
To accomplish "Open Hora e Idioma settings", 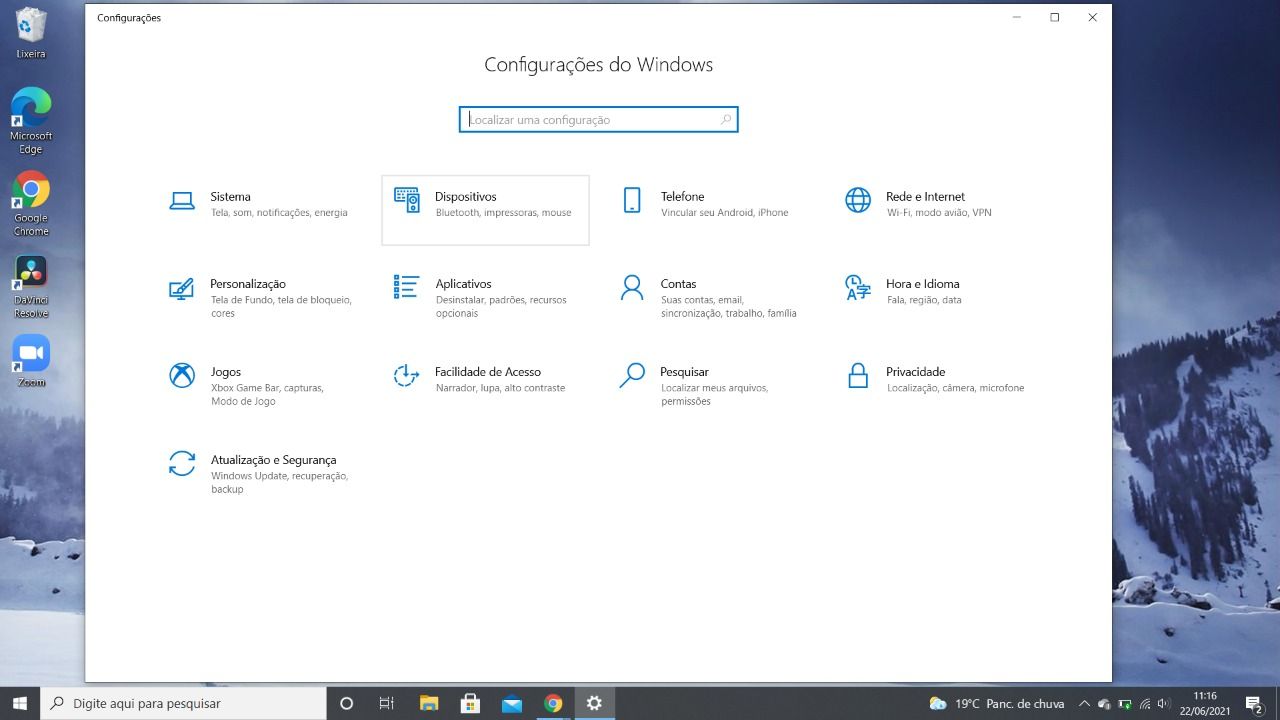I will [910, 291].
